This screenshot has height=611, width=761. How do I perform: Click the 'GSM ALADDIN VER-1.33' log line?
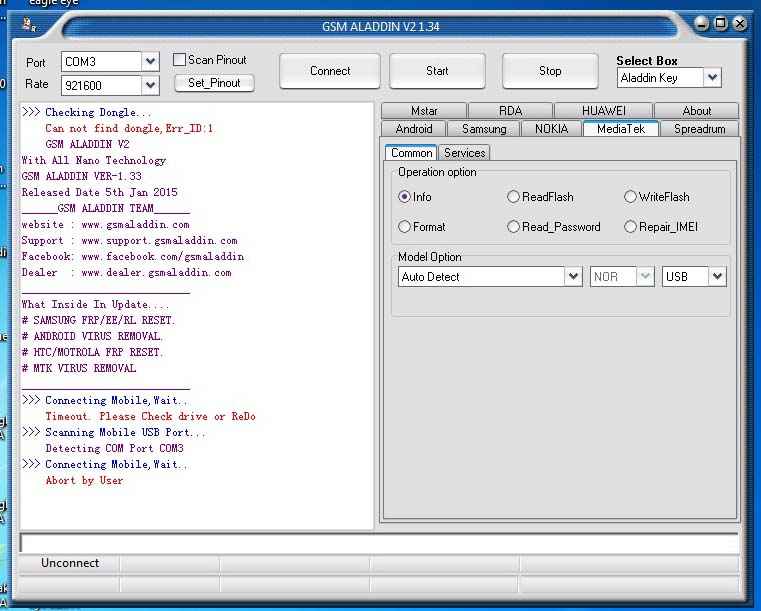82,177
